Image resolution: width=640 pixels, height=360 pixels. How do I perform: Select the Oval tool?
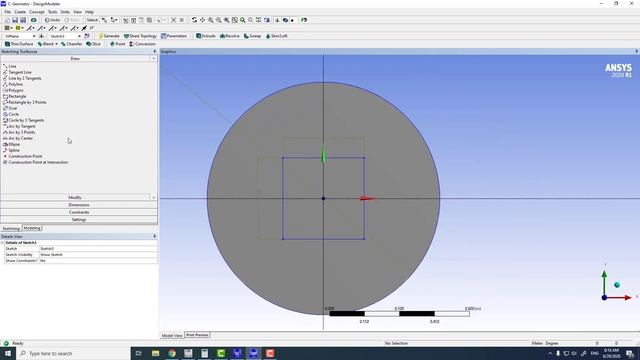[10, 108]
